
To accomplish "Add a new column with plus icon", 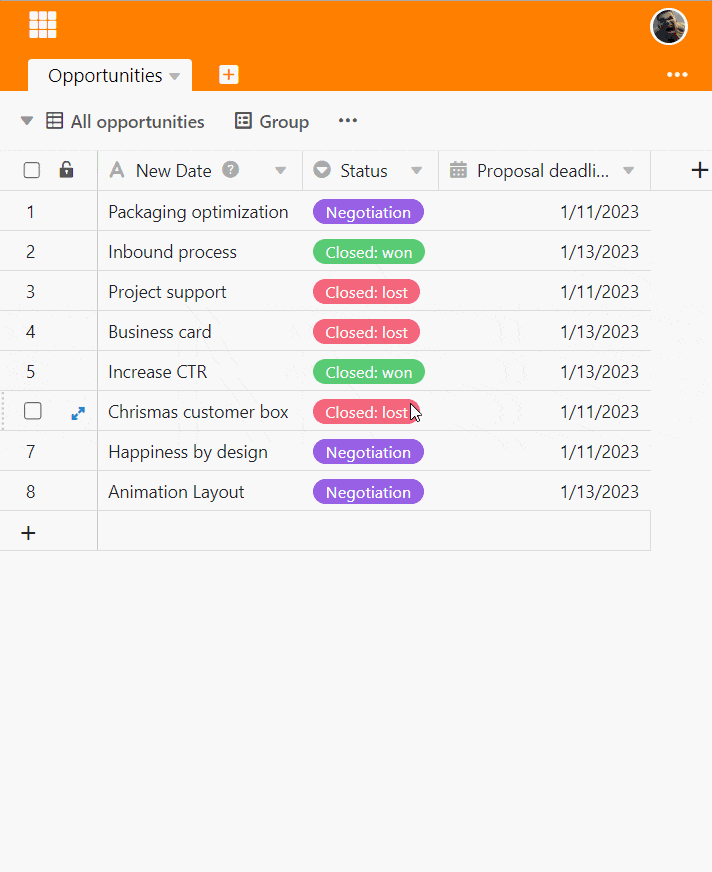I will point(699,170).
